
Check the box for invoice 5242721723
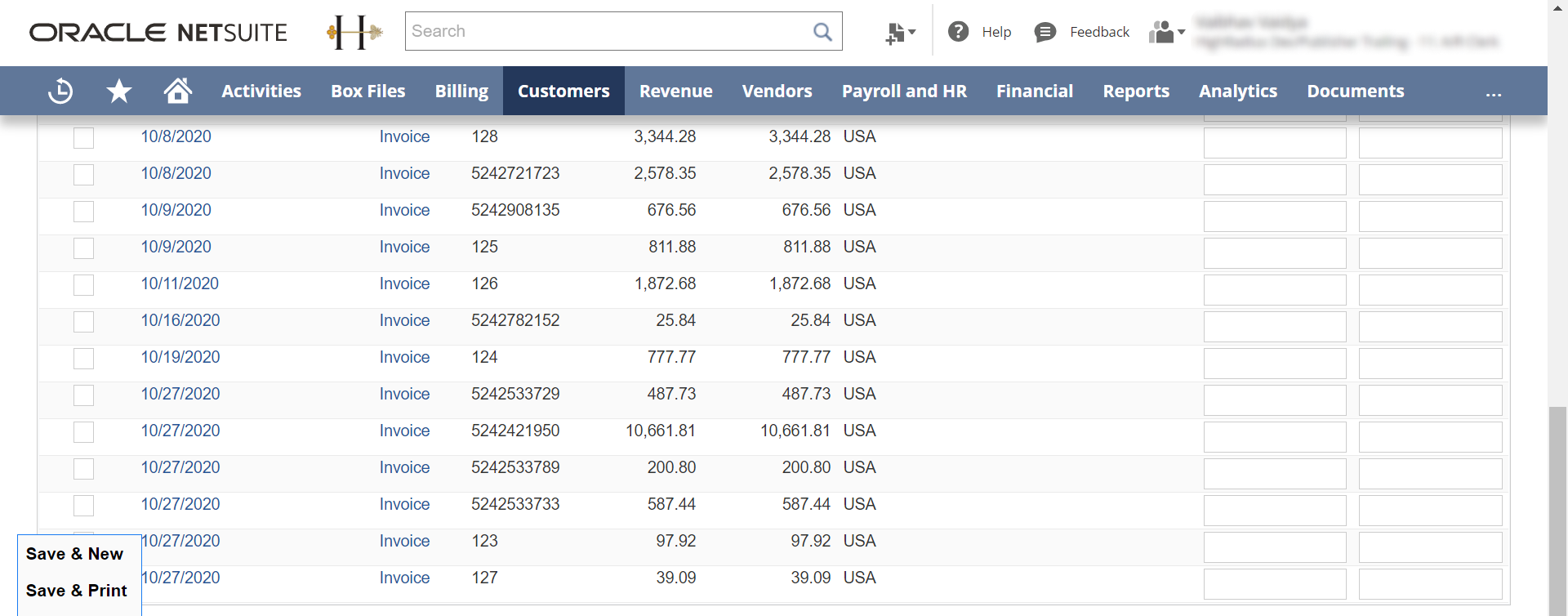point(83,174)
